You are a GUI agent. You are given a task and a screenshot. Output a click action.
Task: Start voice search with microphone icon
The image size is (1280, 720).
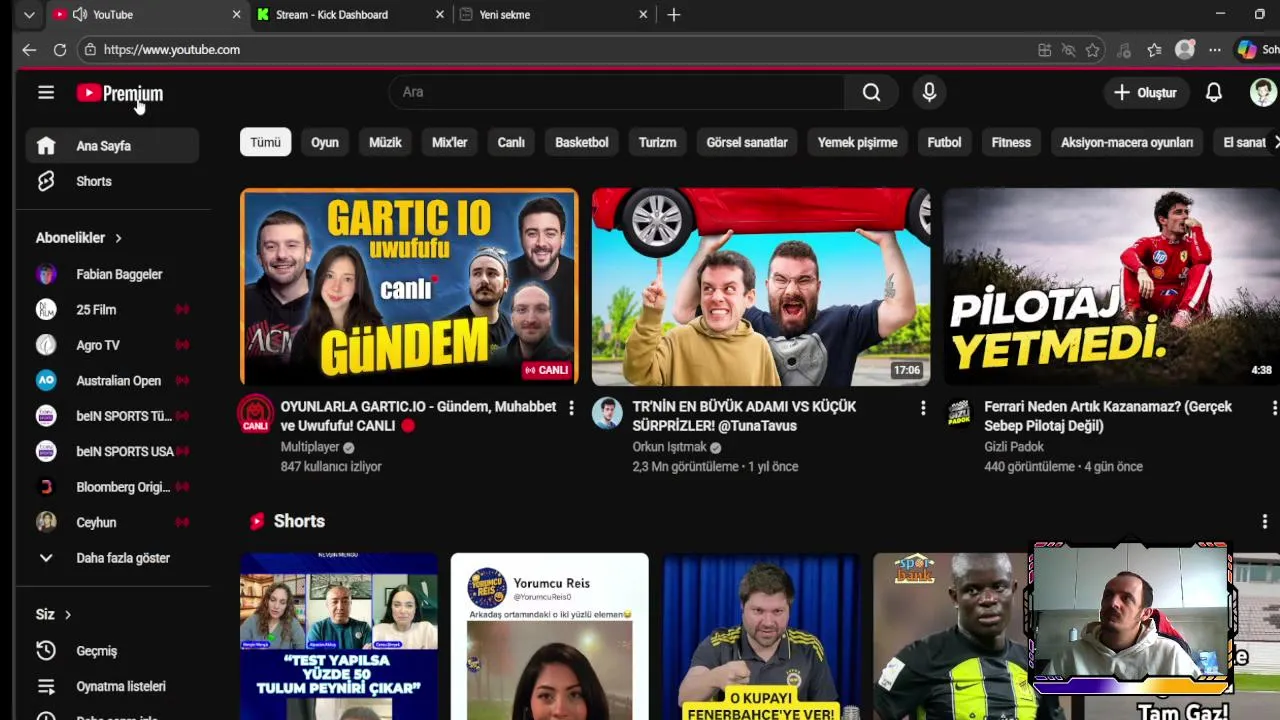click(929, 92)
